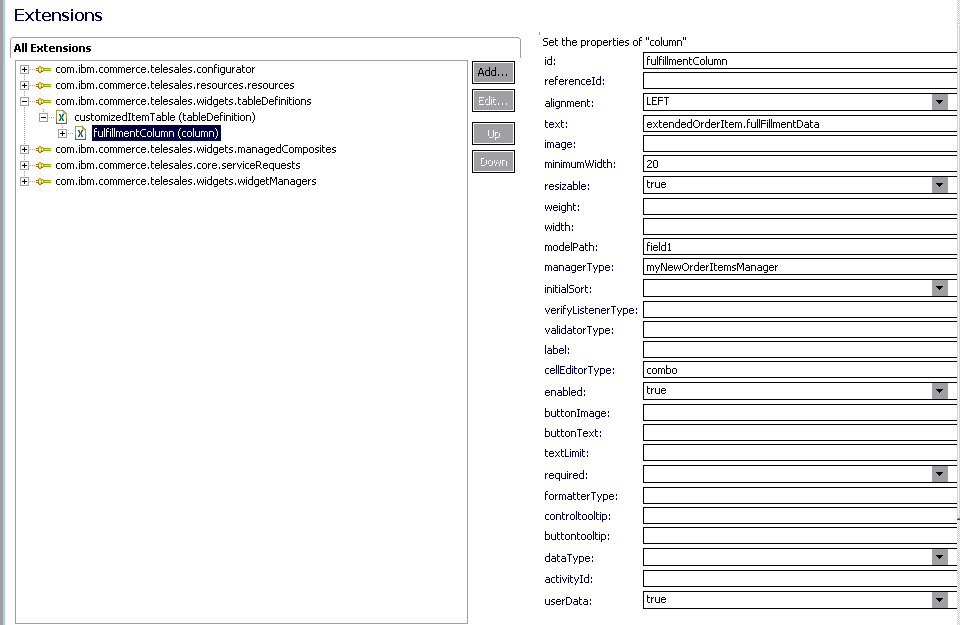Click the verifyListenerType input field
Image resolution: width=960 pixels, height=625 pixels.
(x=800, y=310)
